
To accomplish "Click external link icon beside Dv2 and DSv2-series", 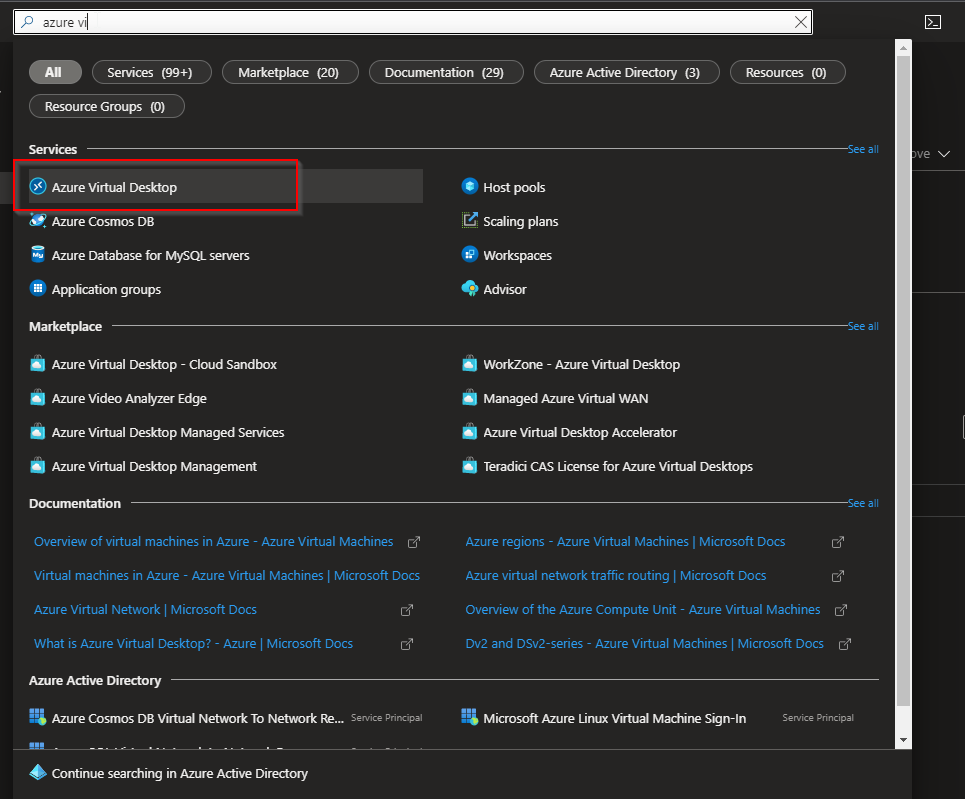I will 845,644.
